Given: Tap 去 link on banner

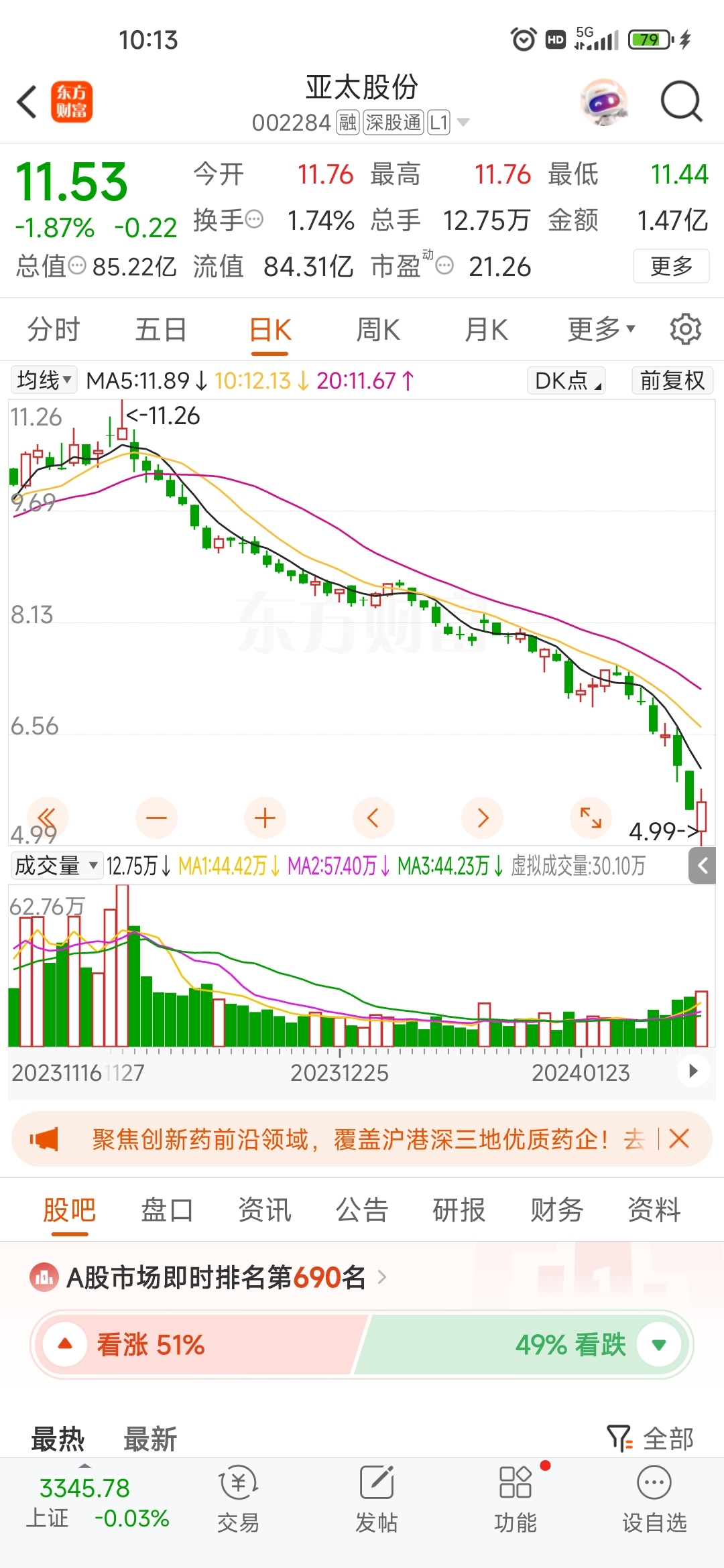Looking at the screenshot, I should click(x=633, y=1138).
